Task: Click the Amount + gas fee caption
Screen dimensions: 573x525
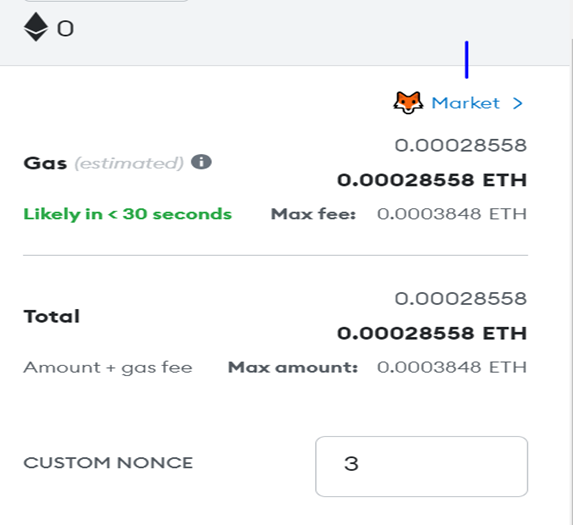Action: click(x=108, y=368)
